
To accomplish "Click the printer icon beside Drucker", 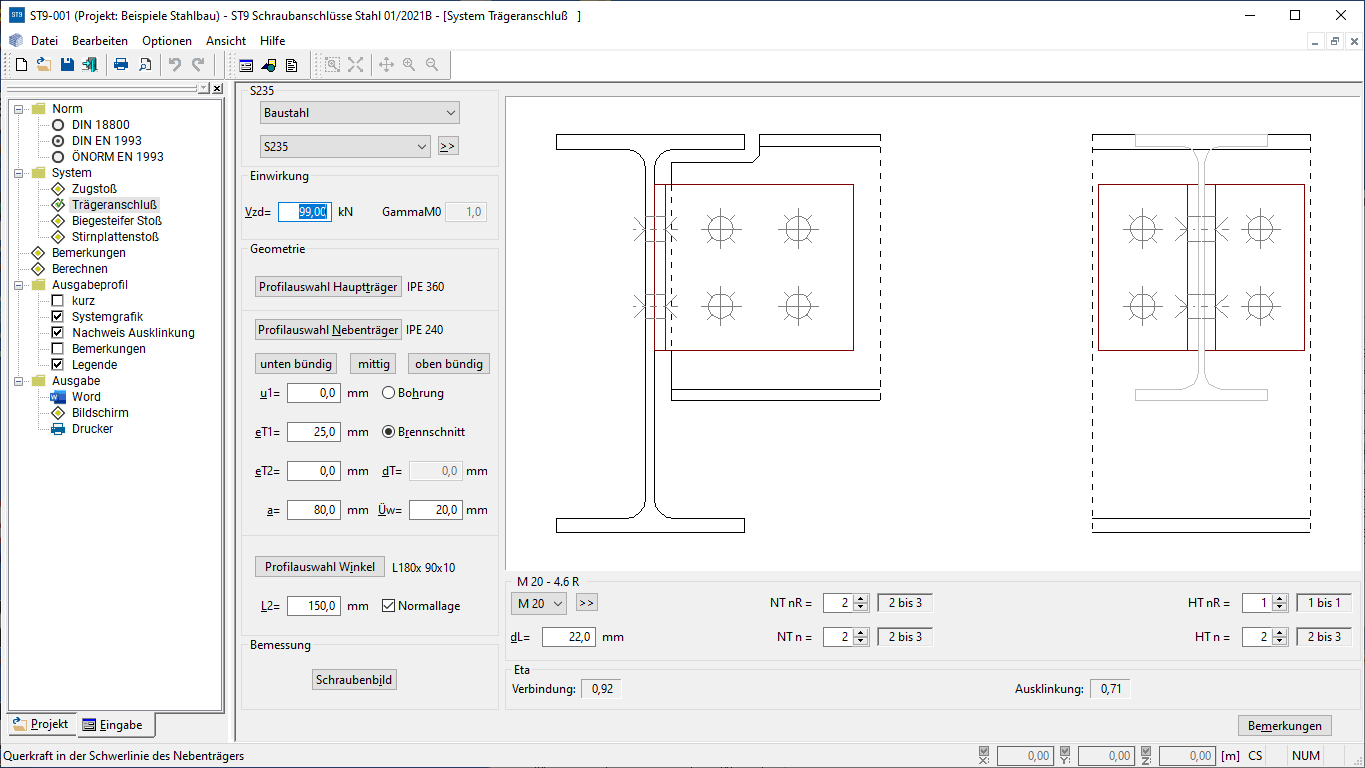I will [x=58, y=429].
